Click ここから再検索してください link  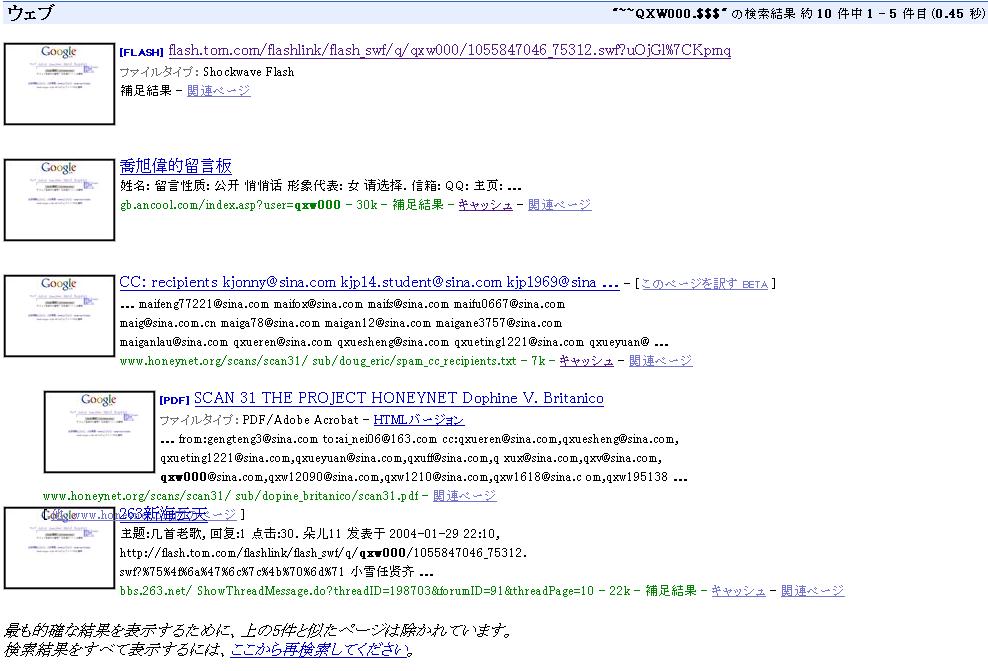[320, 650]
